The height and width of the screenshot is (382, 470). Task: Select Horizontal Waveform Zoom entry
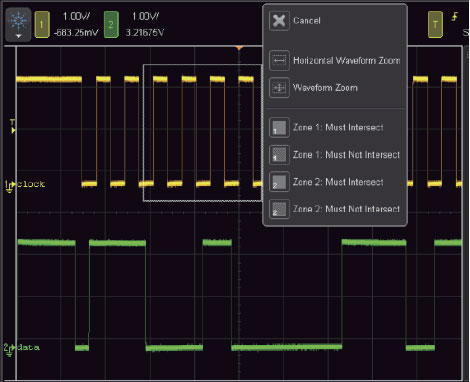(x=347, y=61)
